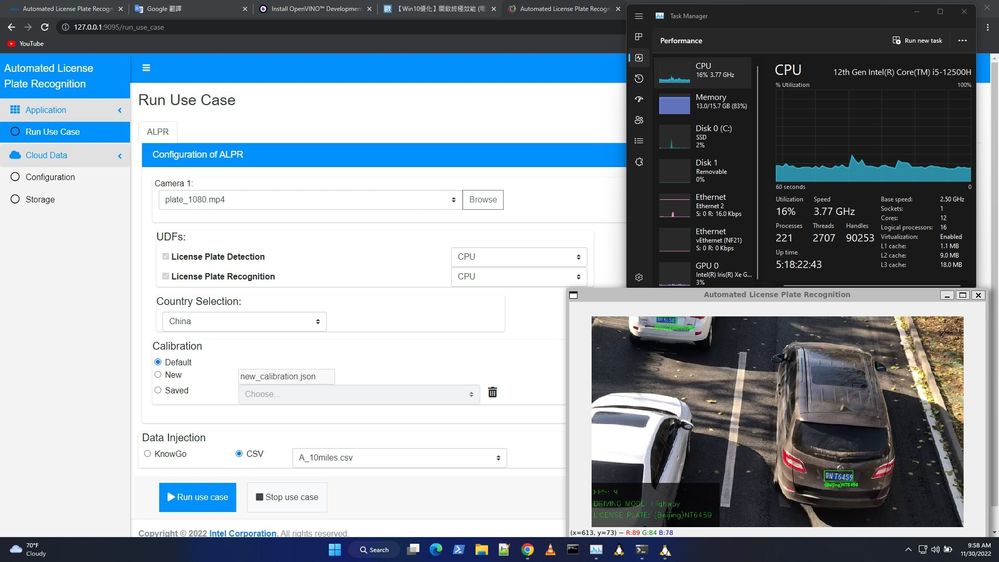This screenshot has width=999, height=562.
Task: Click the trash icon to delete saved calibration
Action: click(492, 393)
